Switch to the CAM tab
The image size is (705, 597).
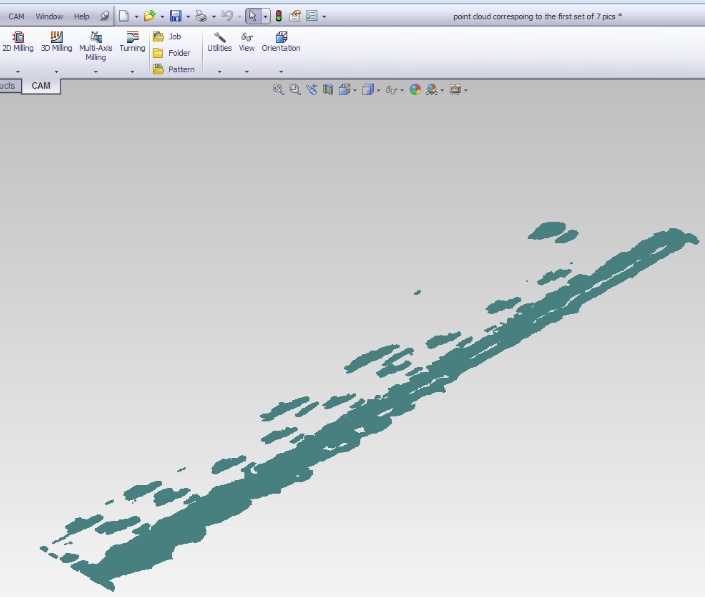point(41,86)
